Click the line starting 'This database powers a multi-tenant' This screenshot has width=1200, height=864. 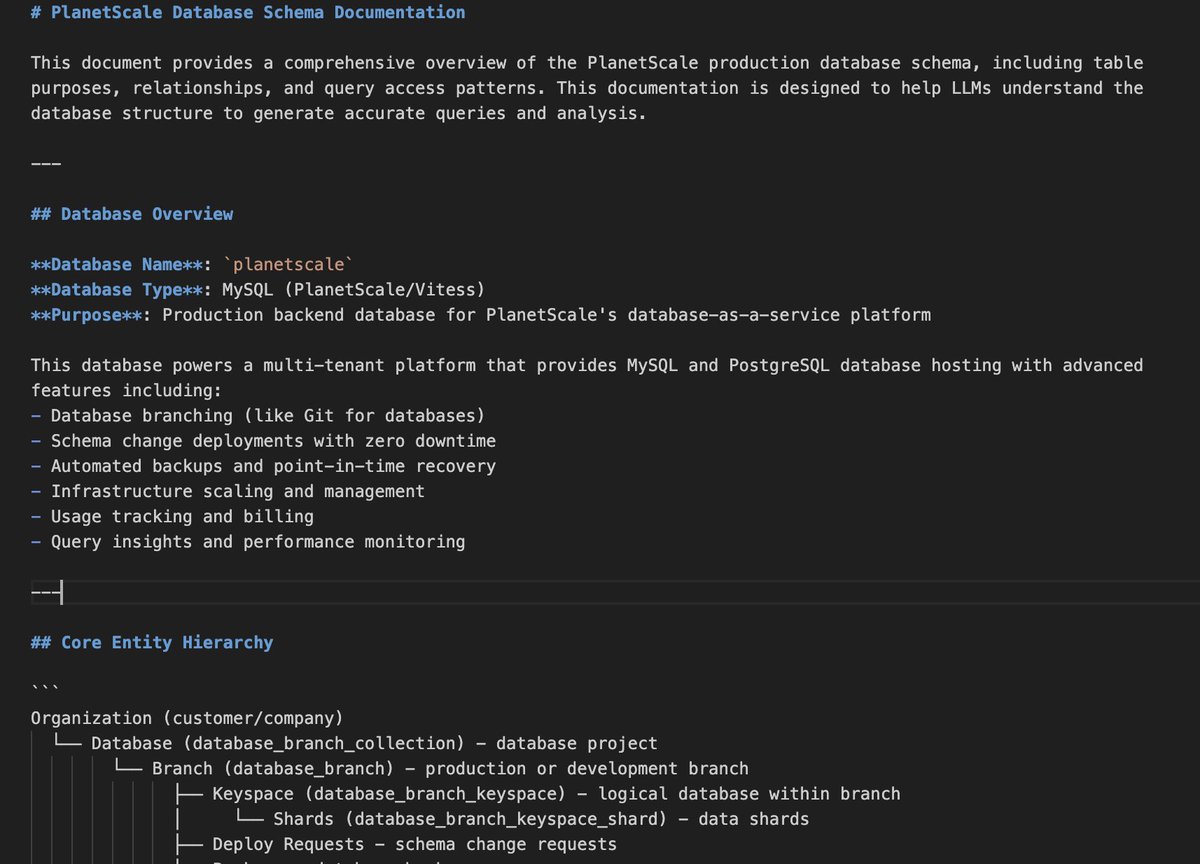(x=587, y=365)
